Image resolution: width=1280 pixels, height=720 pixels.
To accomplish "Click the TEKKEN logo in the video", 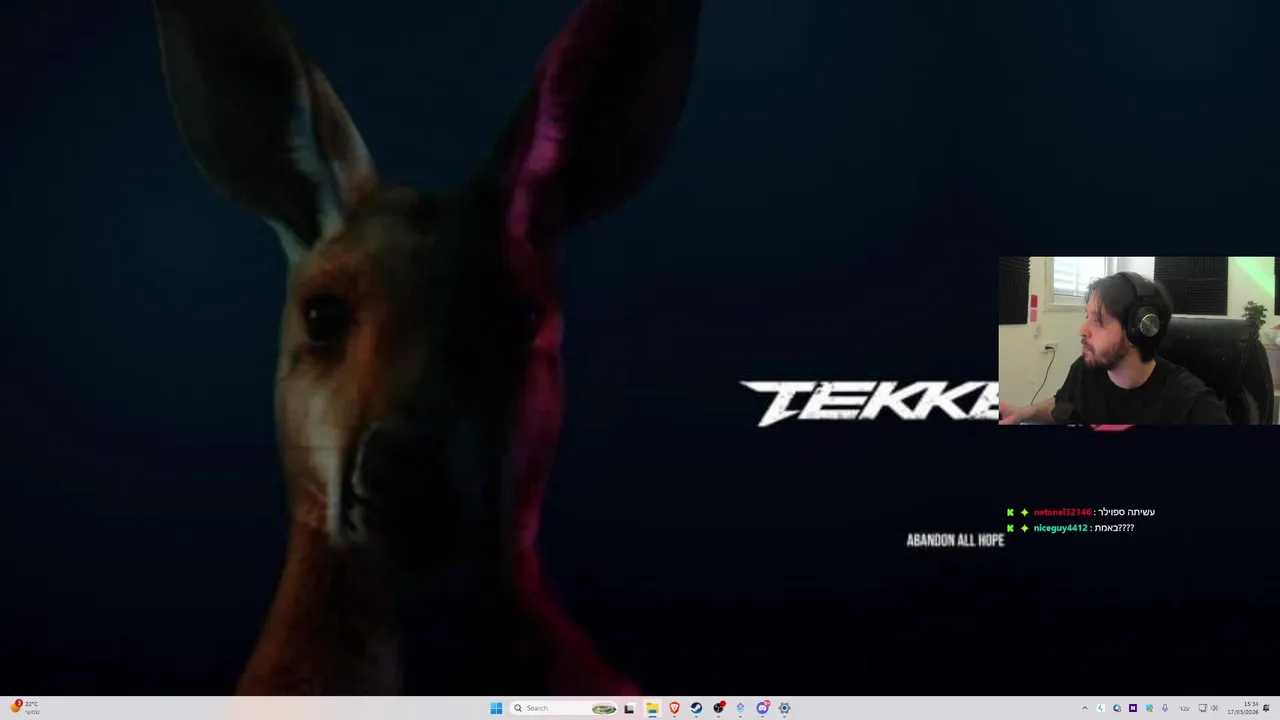I will [x=869, y=403].
